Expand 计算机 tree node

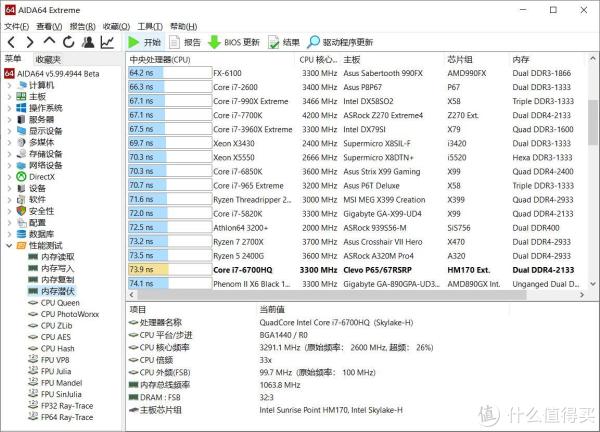coord(10,85)
